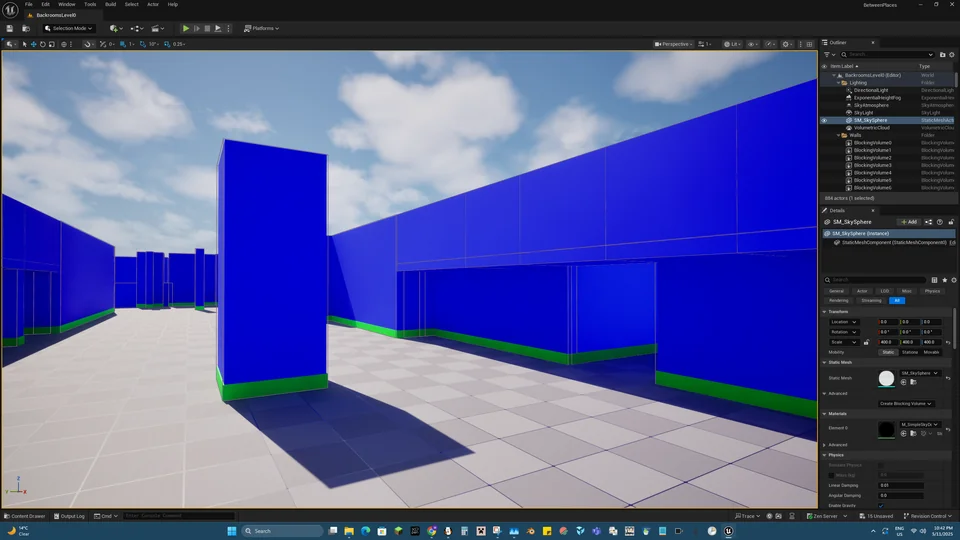960x540 pixels.
Task: Toggle scale snapping at 0.25
Action: (167, 44)
